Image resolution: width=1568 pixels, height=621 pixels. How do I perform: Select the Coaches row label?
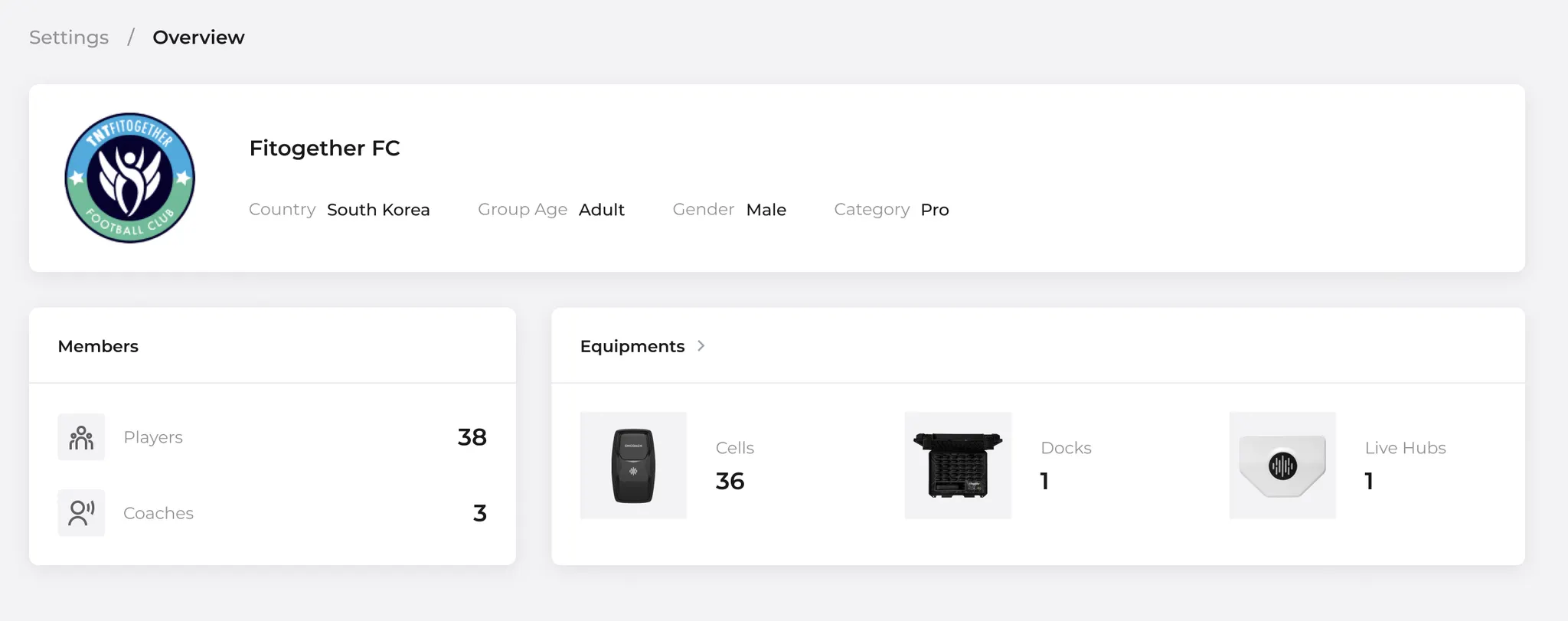click(158, 513)
